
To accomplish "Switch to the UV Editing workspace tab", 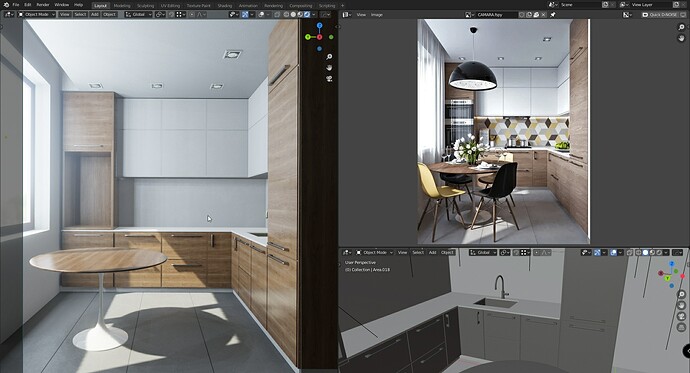I will coord(170,6).
